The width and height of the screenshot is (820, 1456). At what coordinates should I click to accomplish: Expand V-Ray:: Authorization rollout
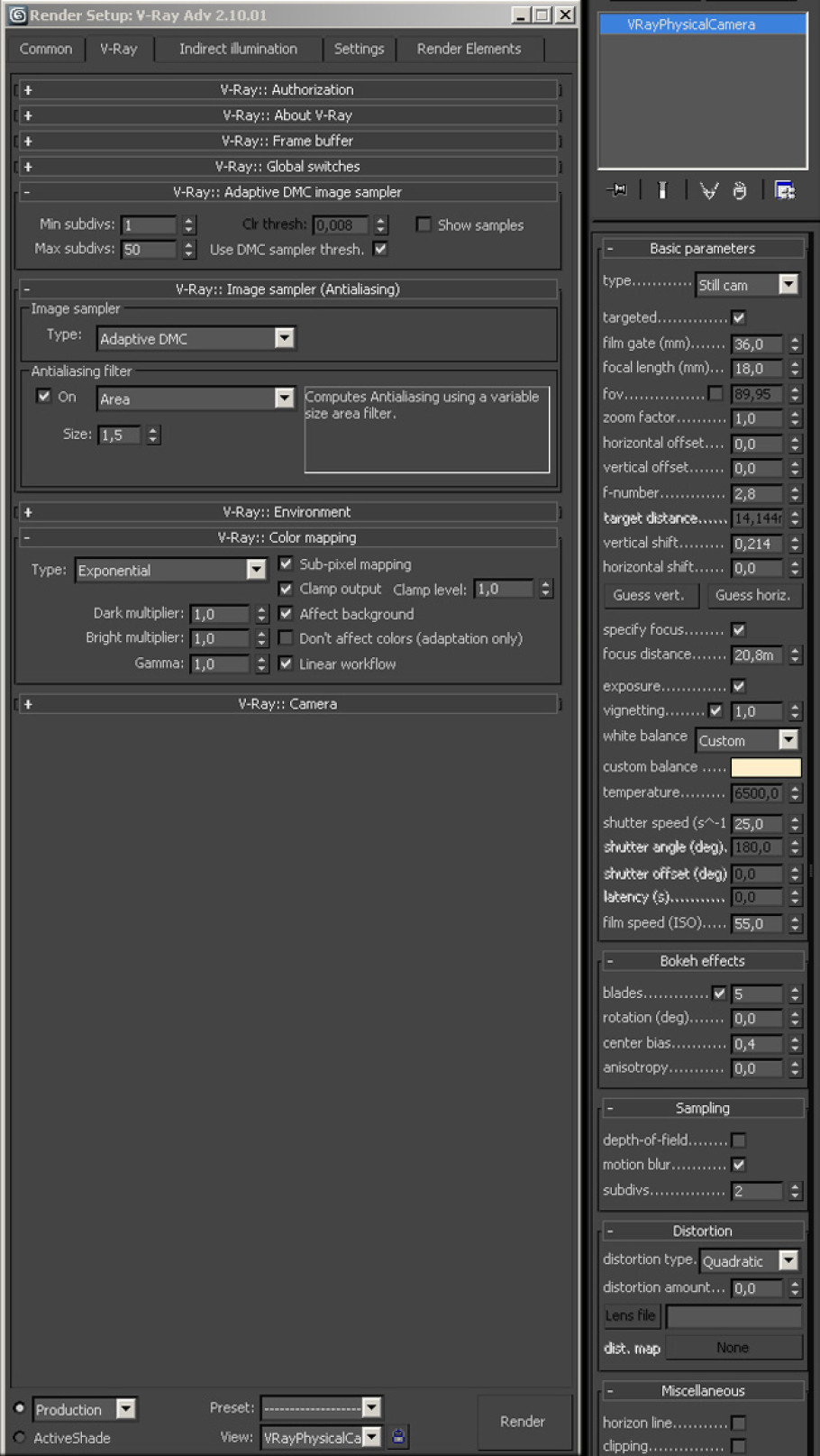point(287,90)
